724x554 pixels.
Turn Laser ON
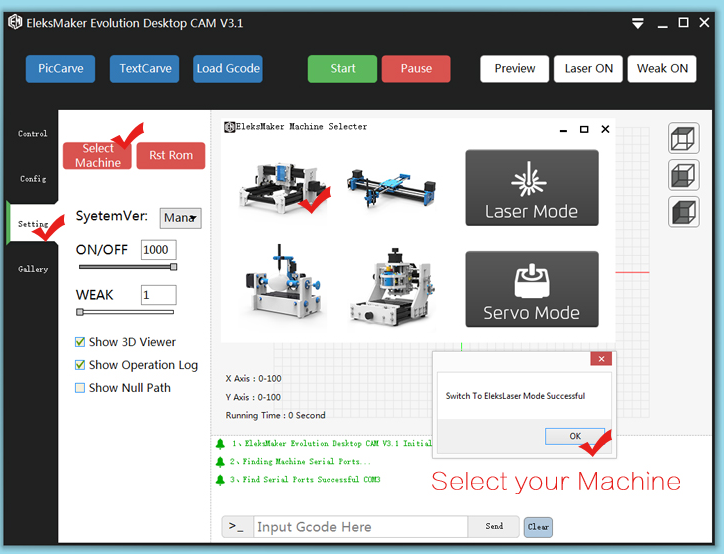point(588,69)
